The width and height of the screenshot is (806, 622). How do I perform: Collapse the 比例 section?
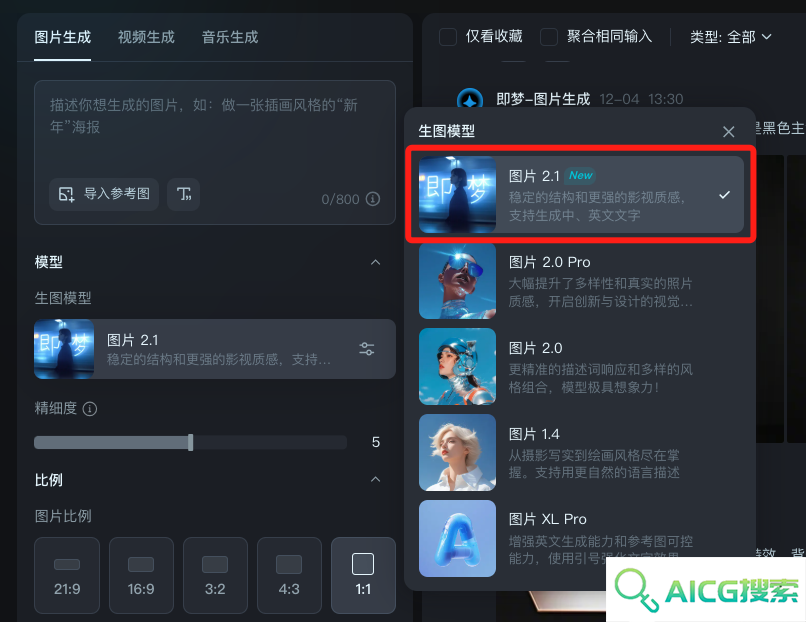pyautogui.click(x=376, y=479)
